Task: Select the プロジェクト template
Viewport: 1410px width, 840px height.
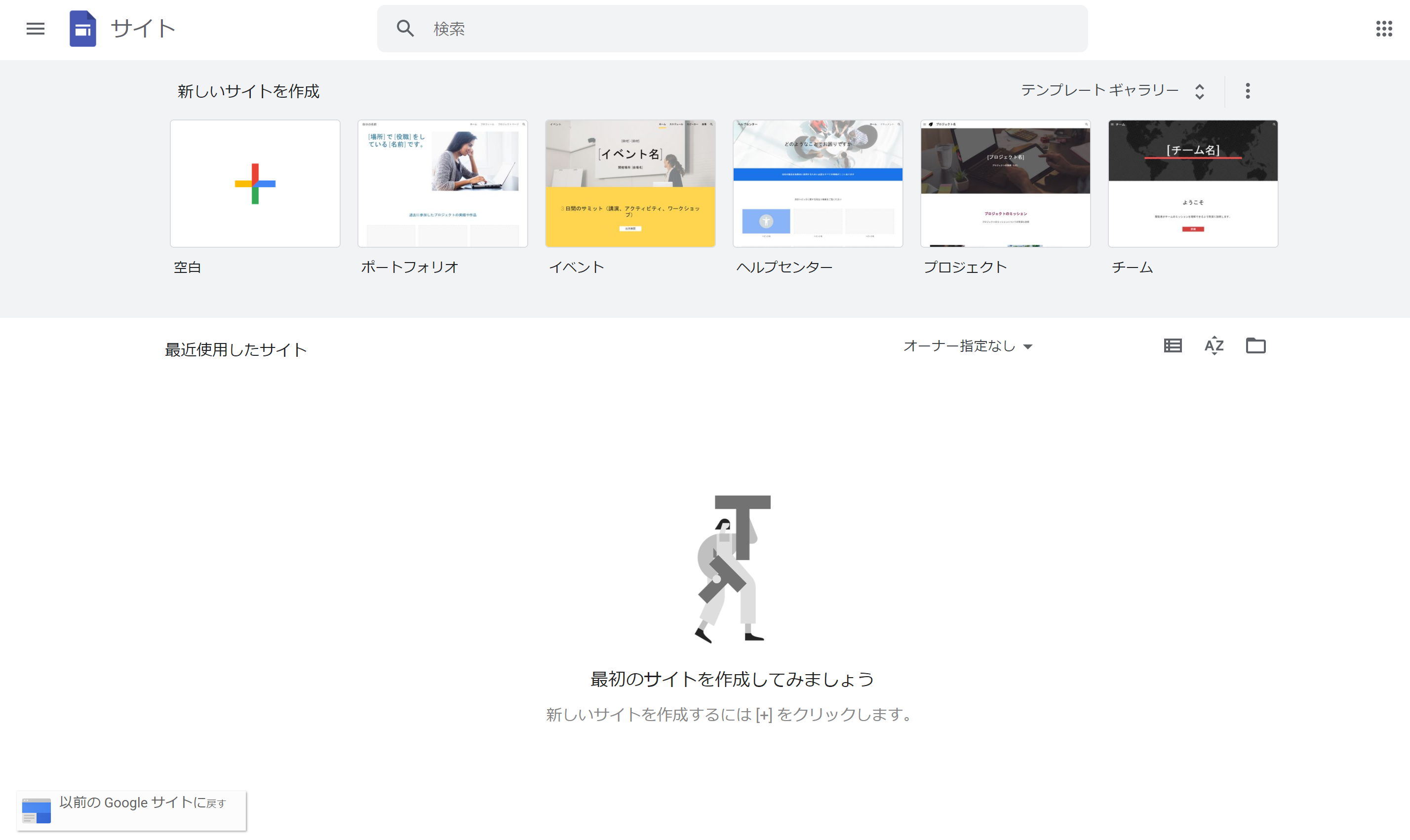Action: [x=1005, y=184]
